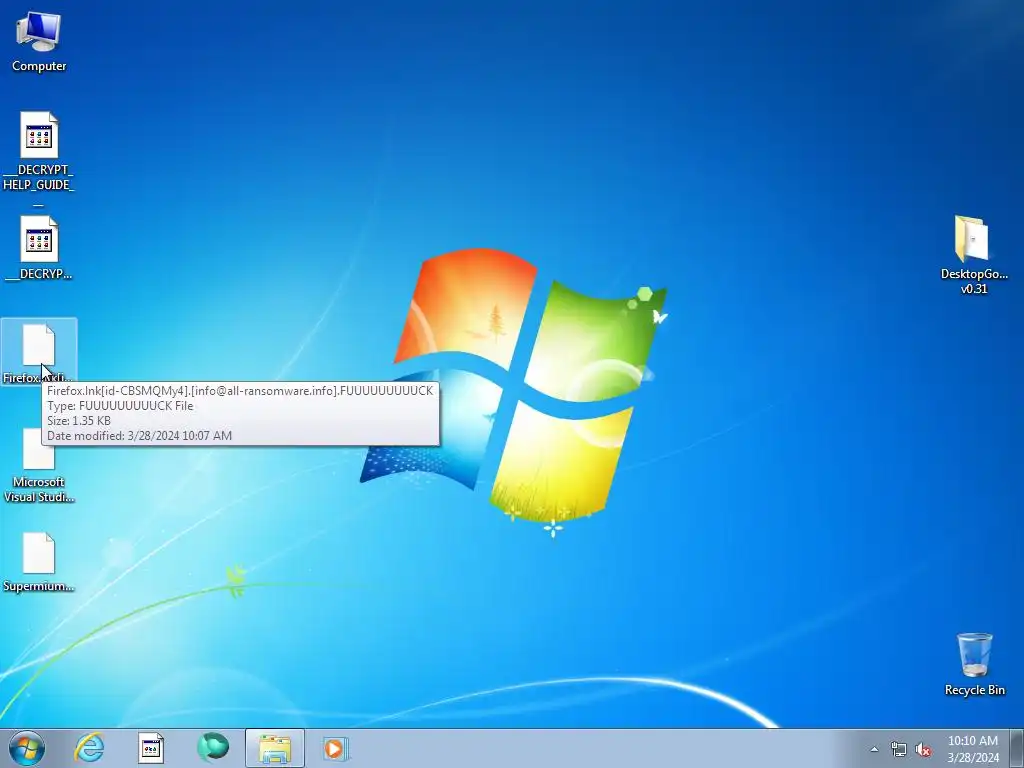Viewport: 1024px width, 768px height.
Task: Select the __DECRYPT_HELP_GUIDE__ file icon
Action: pyautogui.click(x=39, y=159)
